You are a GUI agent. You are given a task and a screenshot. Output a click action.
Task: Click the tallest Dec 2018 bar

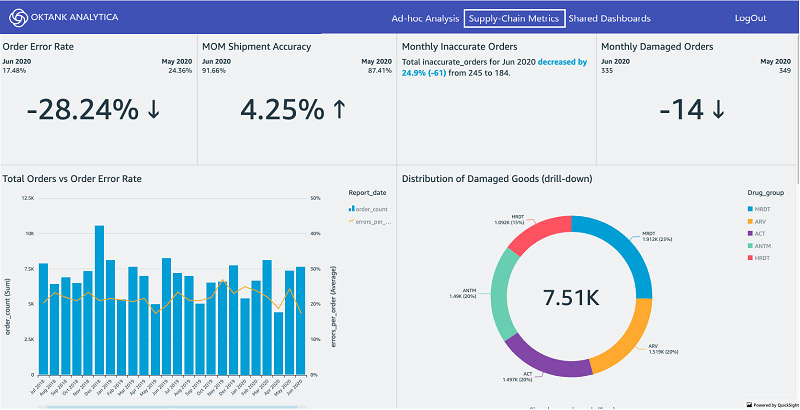[x=99, y=300]
